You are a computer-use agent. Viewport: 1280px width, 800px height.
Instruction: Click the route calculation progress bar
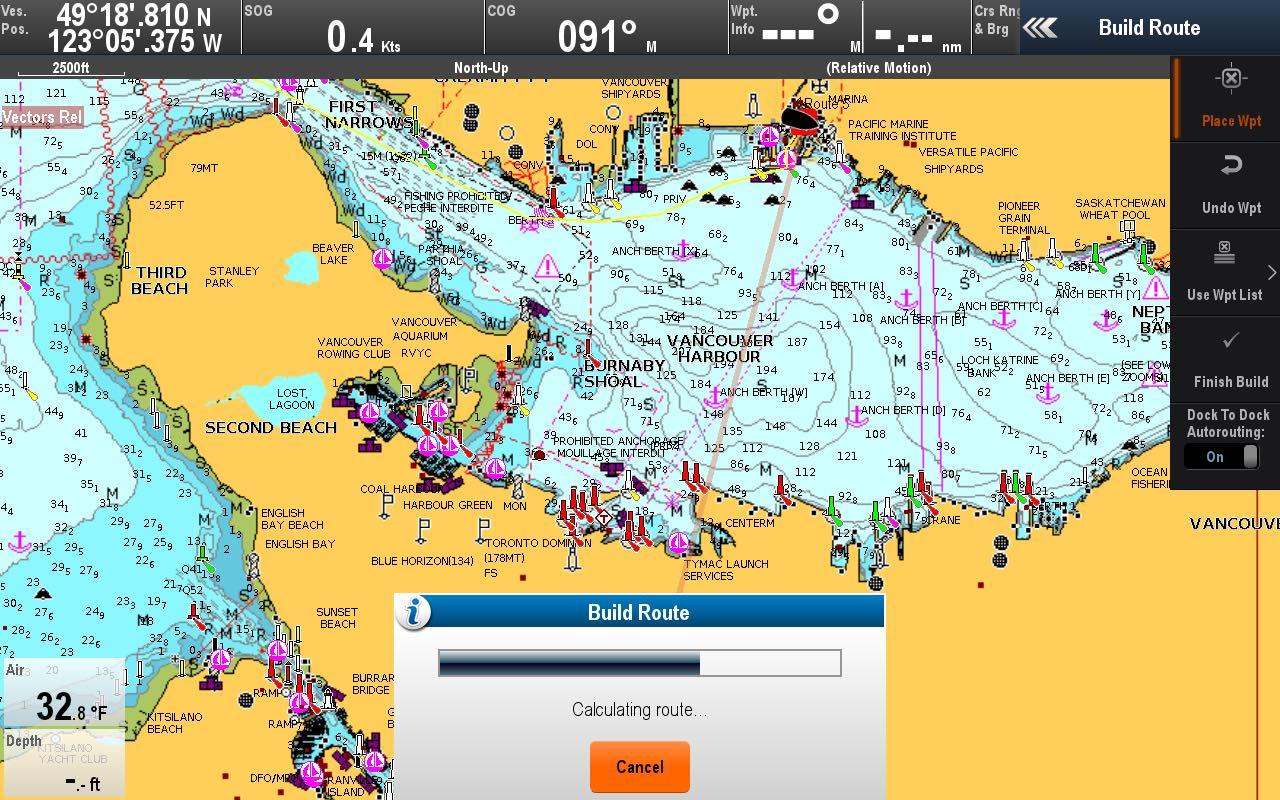point(640,663)
